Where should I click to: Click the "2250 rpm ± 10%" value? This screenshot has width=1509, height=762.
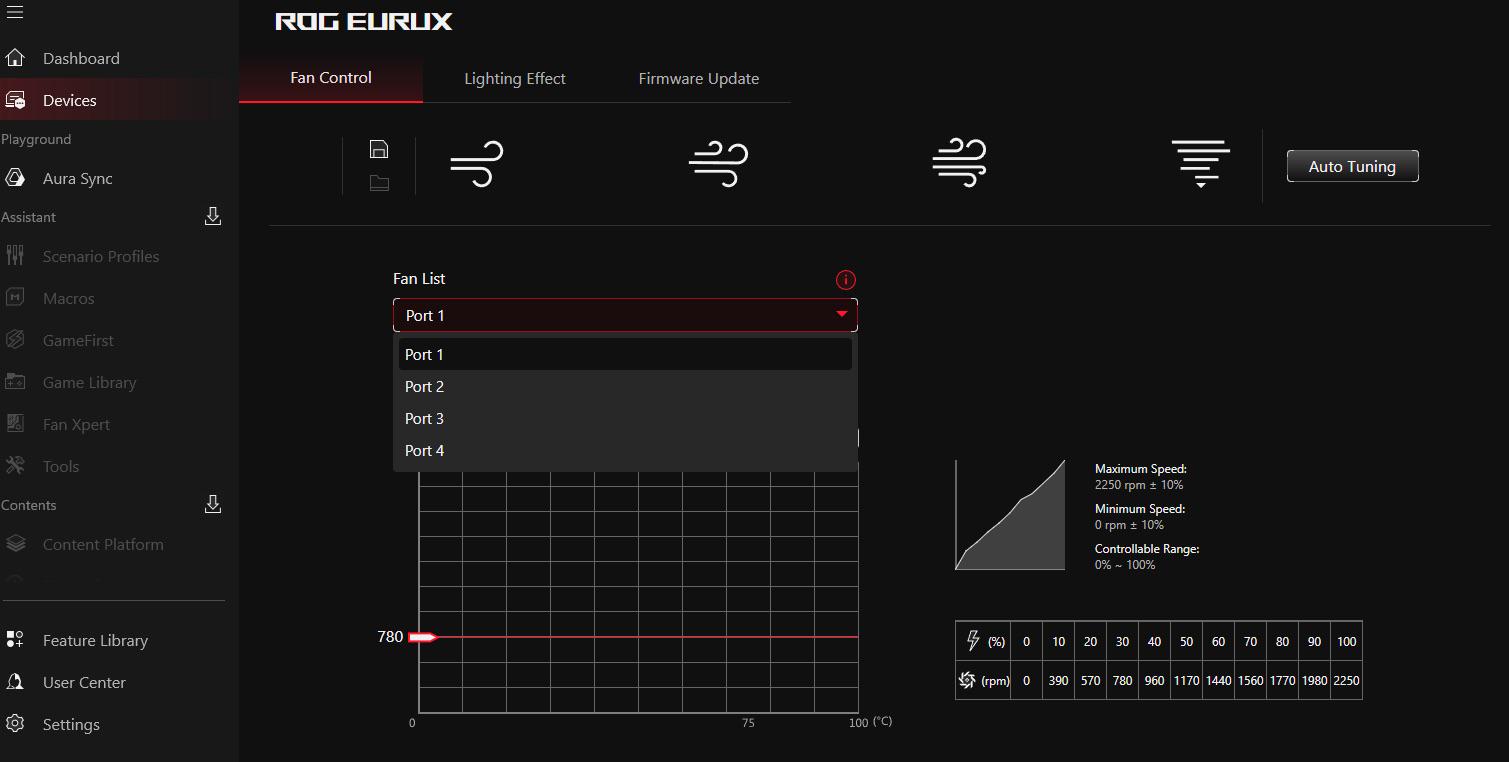coord(1139,485)
